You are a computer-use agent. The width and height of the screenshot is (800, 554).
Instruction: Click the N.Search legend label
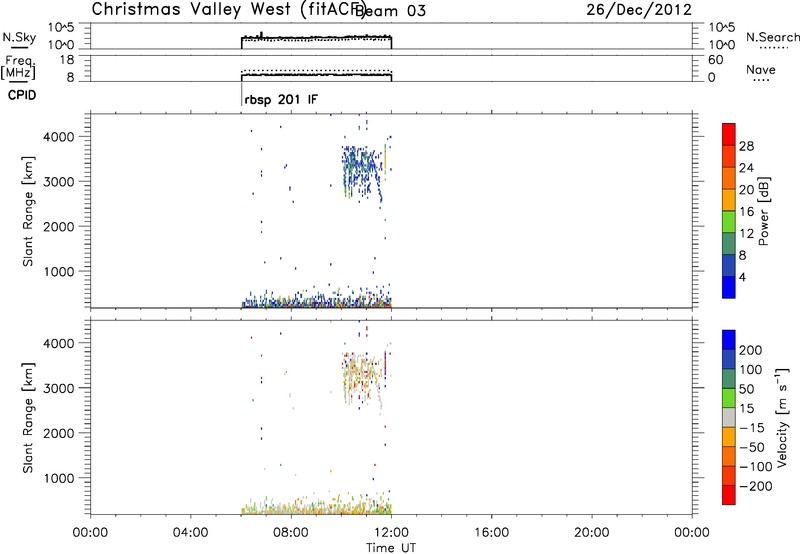[x=772, y=37]
